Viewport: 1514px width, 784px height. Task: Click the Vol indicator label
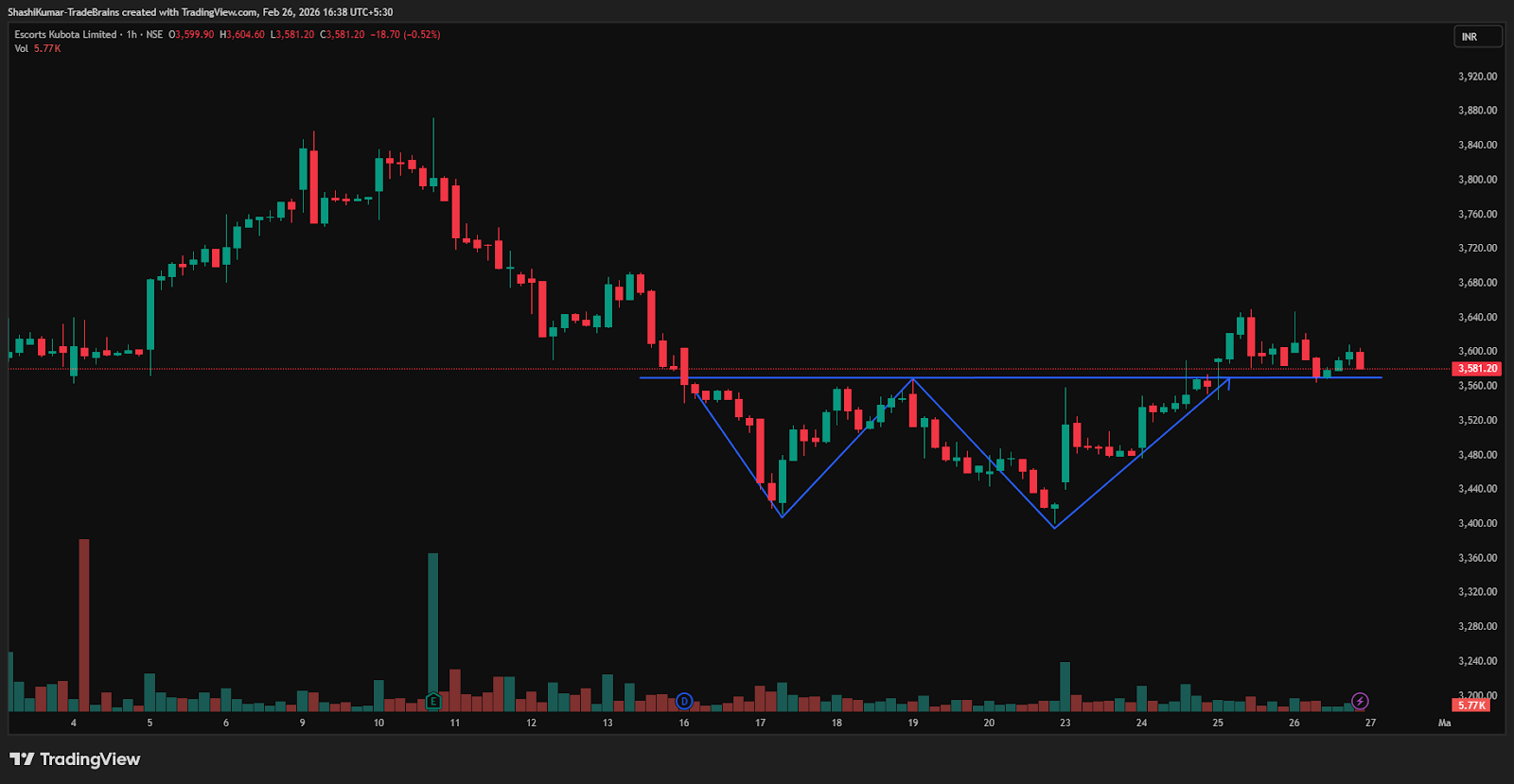[x=21, y=48]
